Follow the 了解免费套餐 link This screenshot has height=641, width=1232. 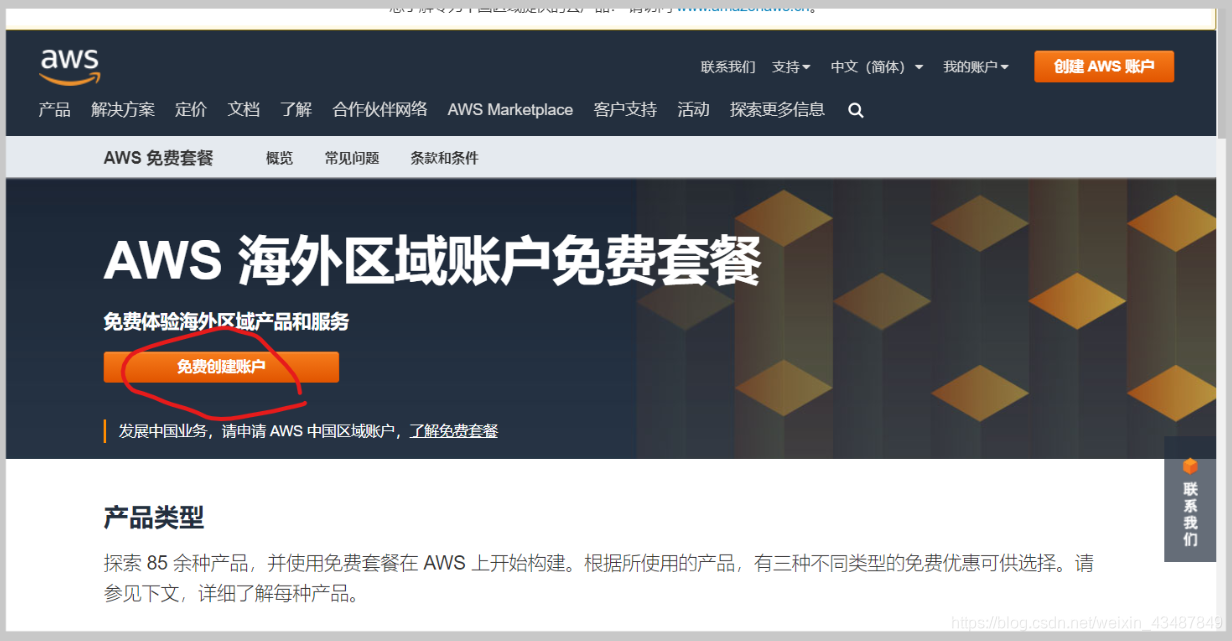(x=453, y=431)
